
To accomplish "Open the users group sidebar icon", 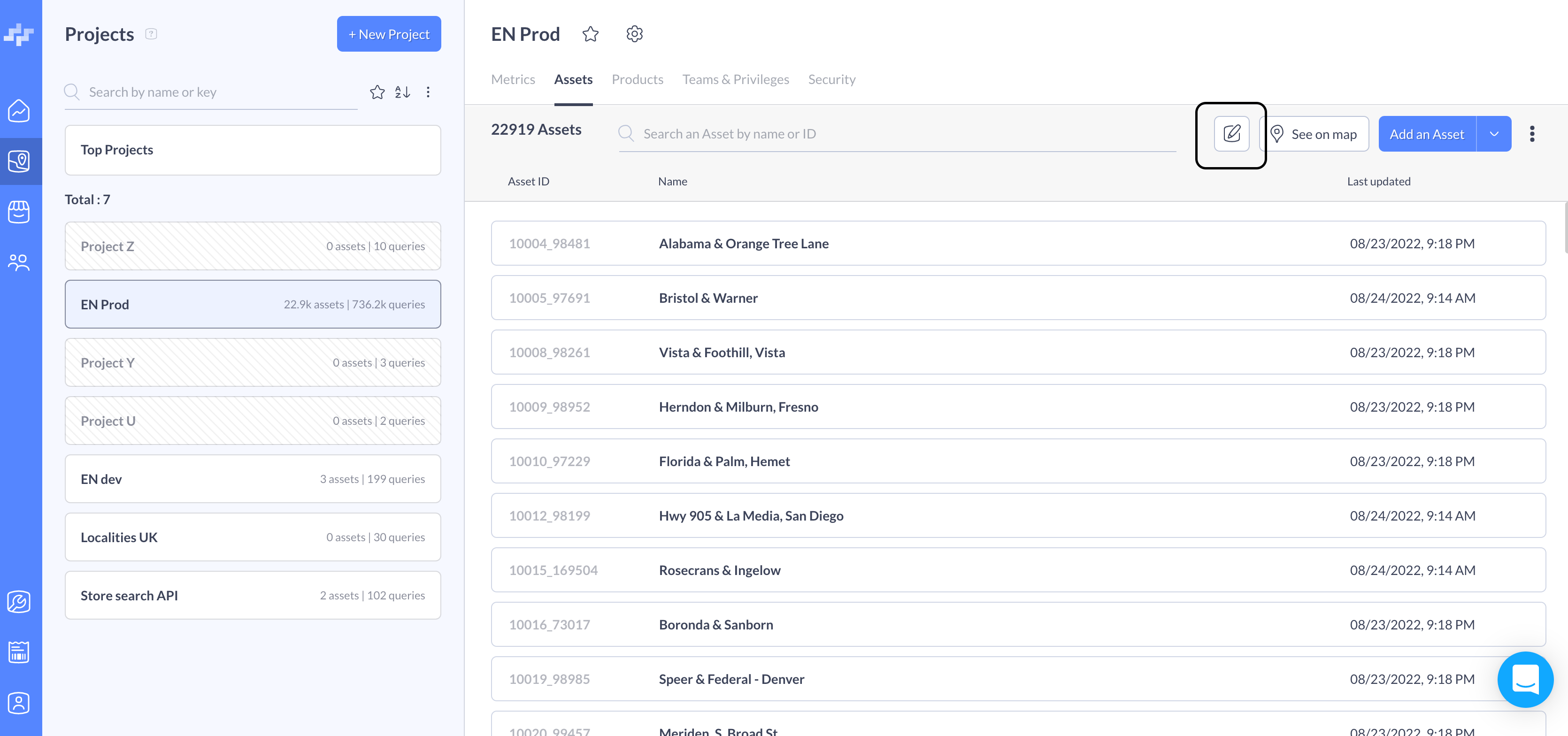I will point(19,262).
